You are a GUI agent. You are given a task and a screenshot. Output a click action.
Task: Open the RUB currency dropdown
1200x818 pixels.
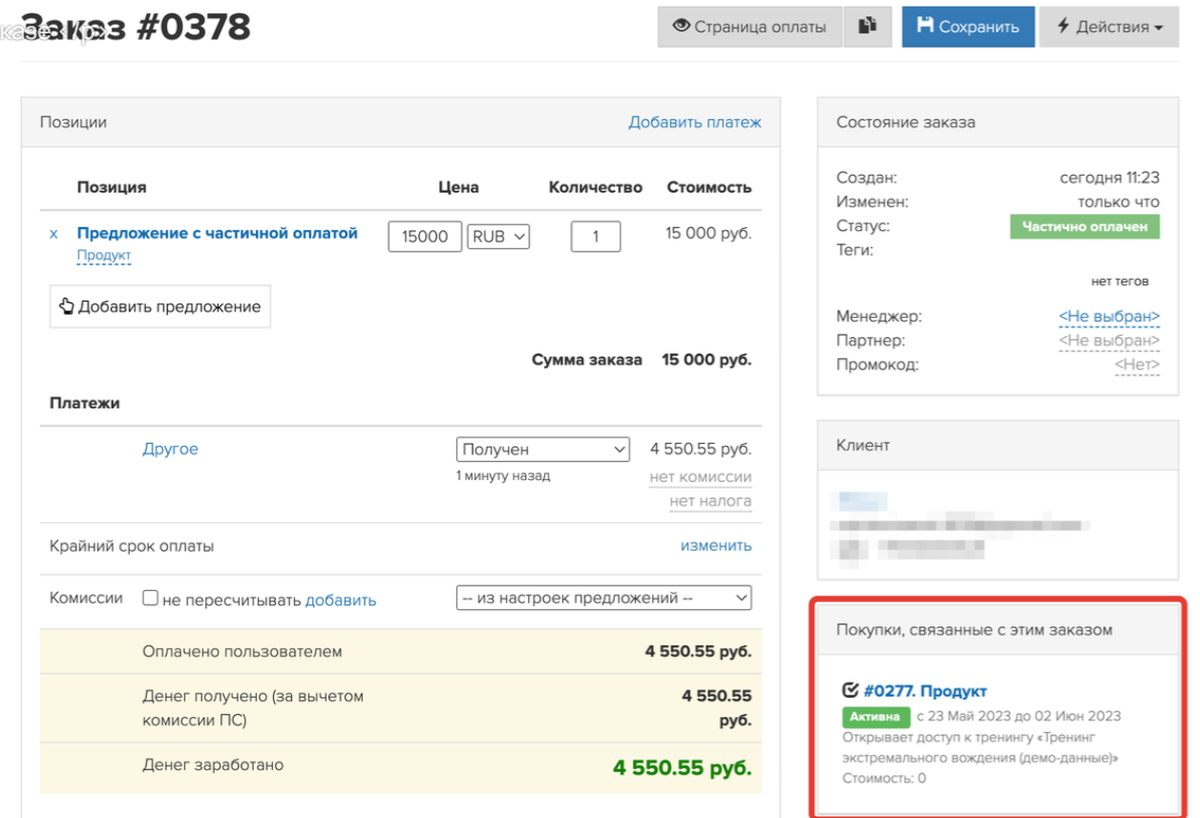pos(498,237)
